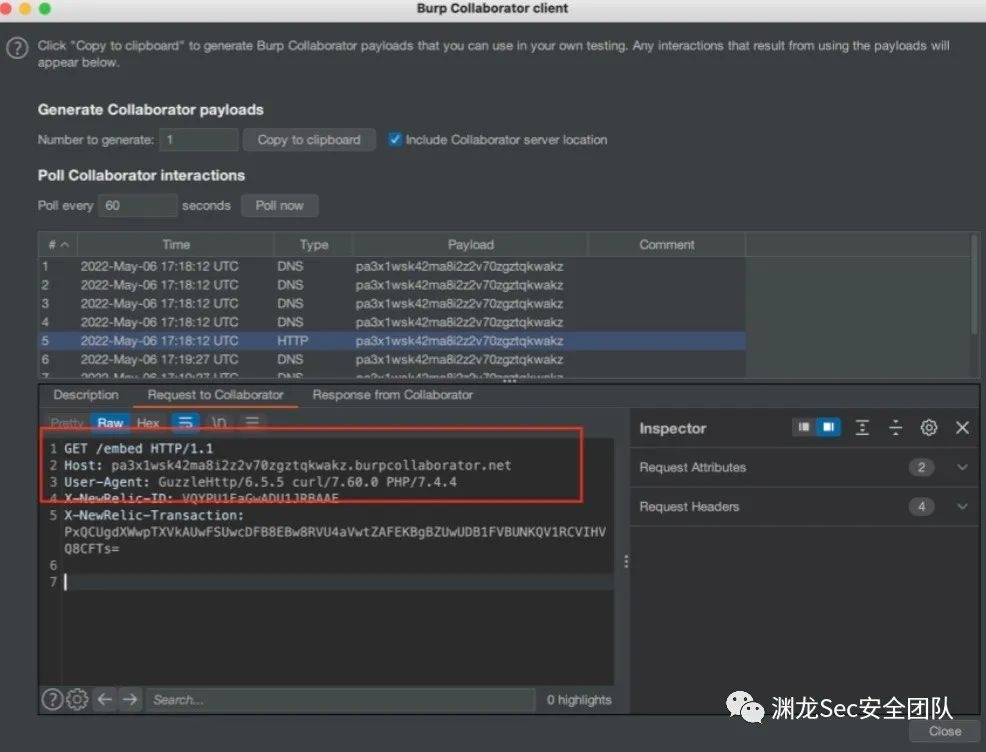Select payload cell in row 3
986x752 pixels.
click(x=459, y=304)
